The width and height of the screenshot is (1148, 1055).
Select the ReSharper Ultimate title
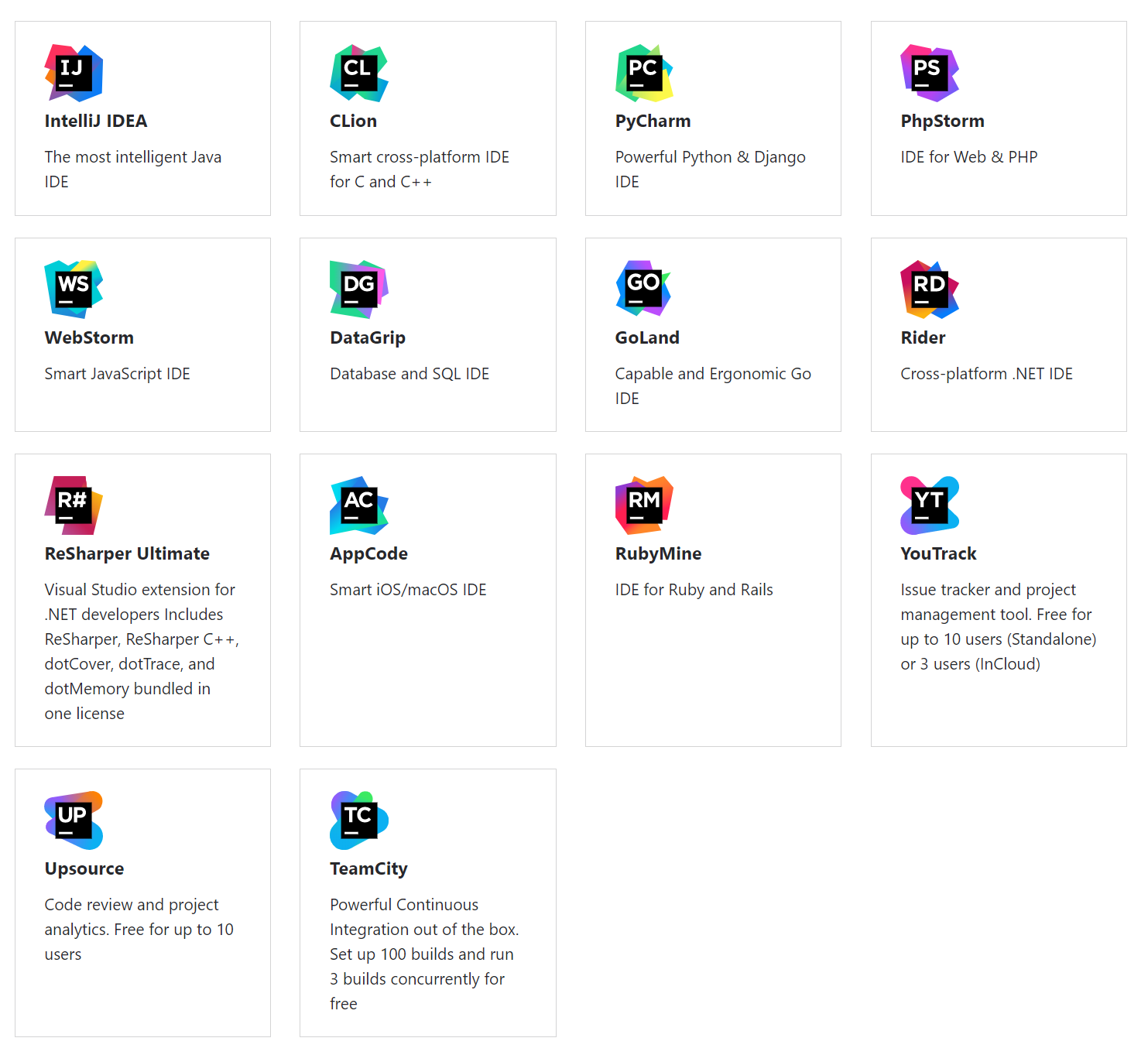point(127,553)
